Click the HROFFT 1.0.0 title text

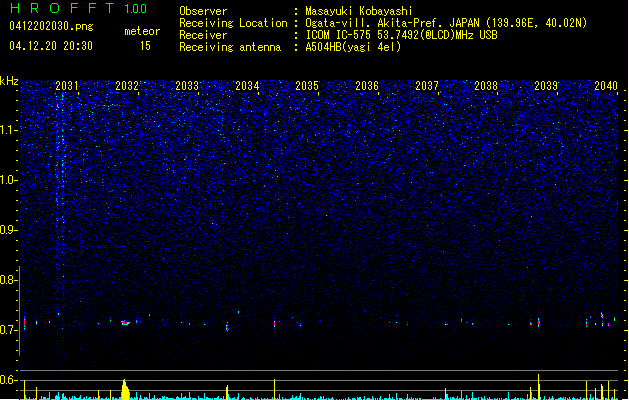pos(78,8)
